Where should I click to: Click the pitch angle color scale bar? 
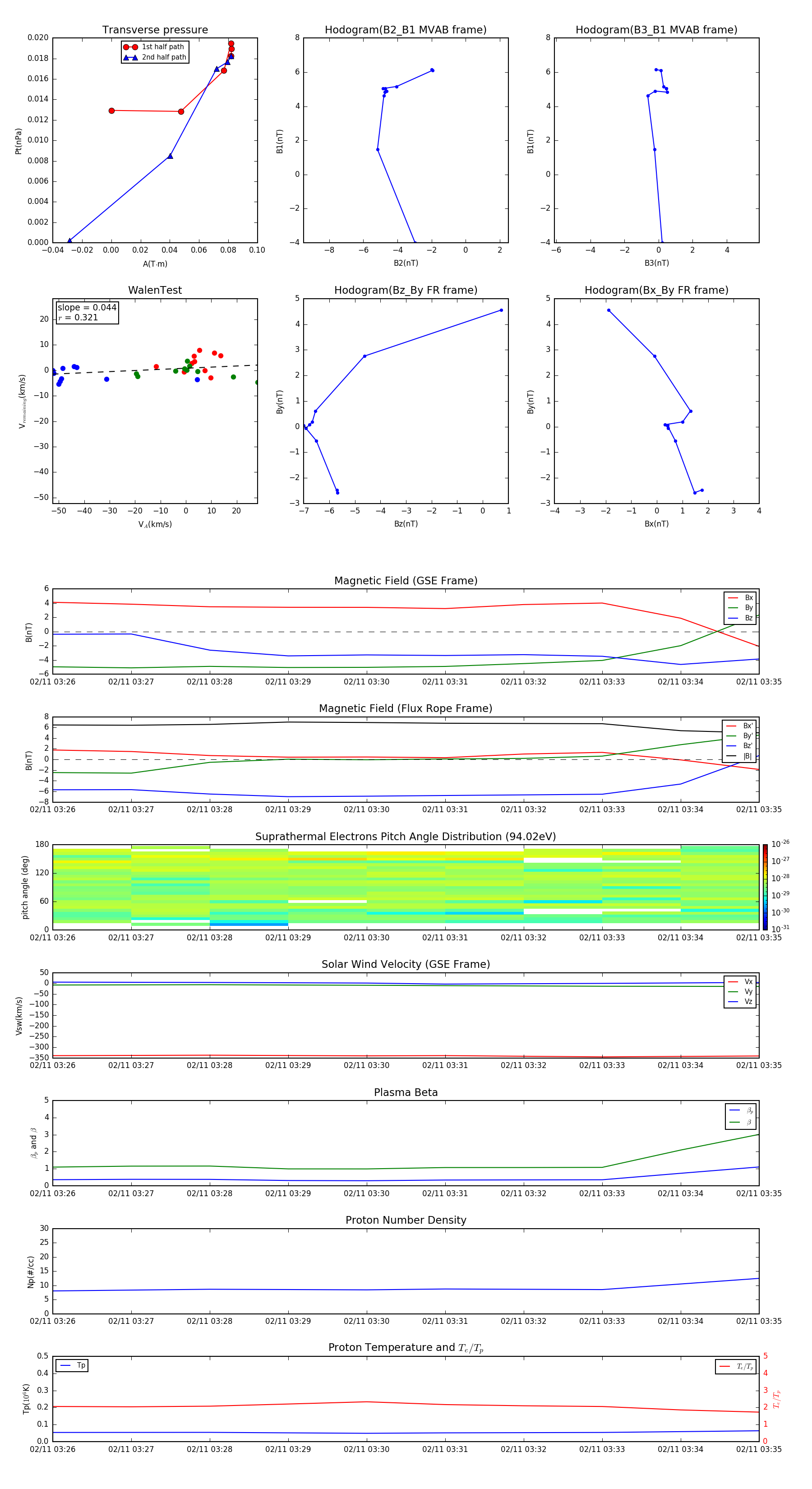(x=765, y=887)
